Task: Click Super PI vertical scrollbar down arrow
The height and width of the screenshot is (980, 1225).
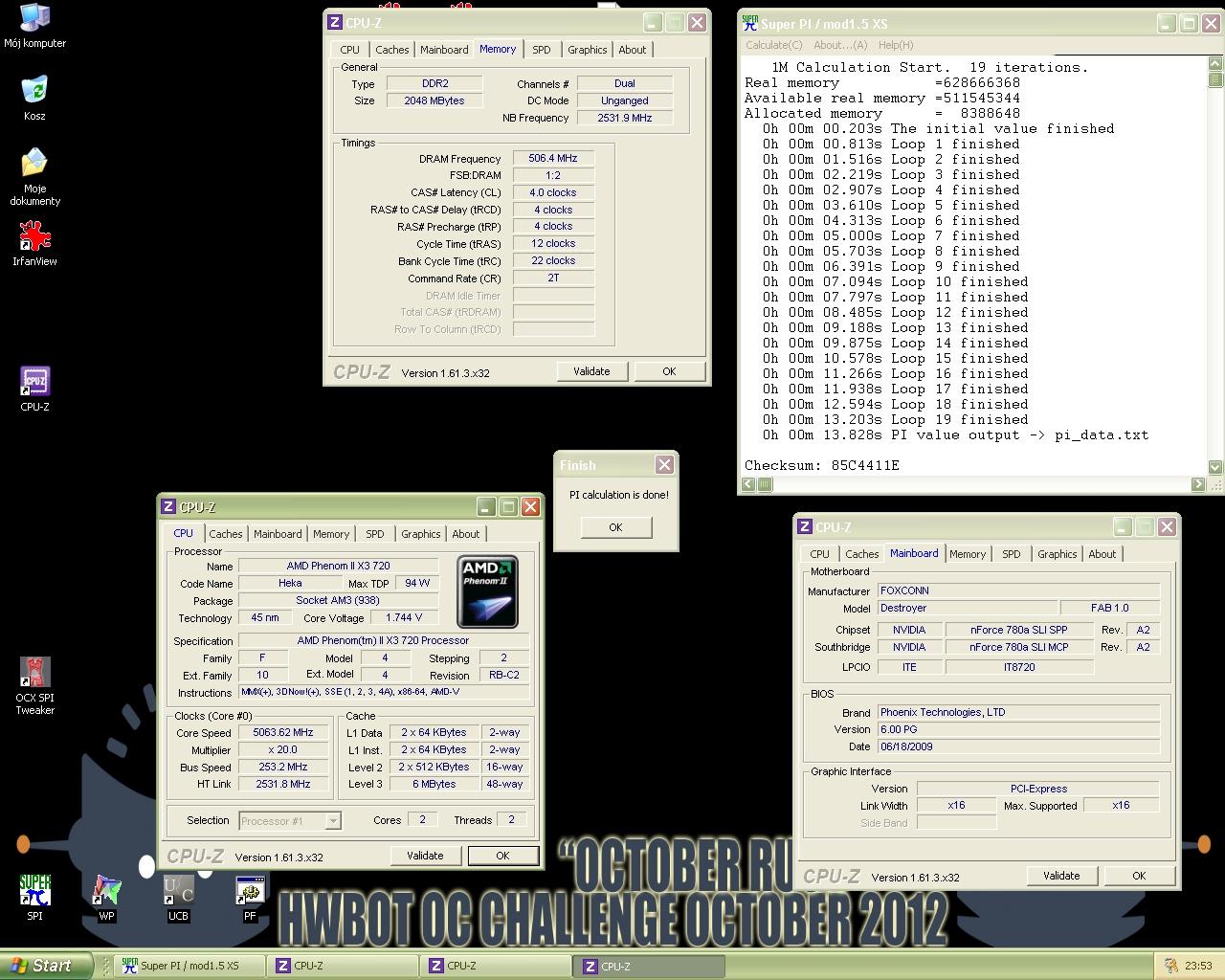Action: [1215, 467]
